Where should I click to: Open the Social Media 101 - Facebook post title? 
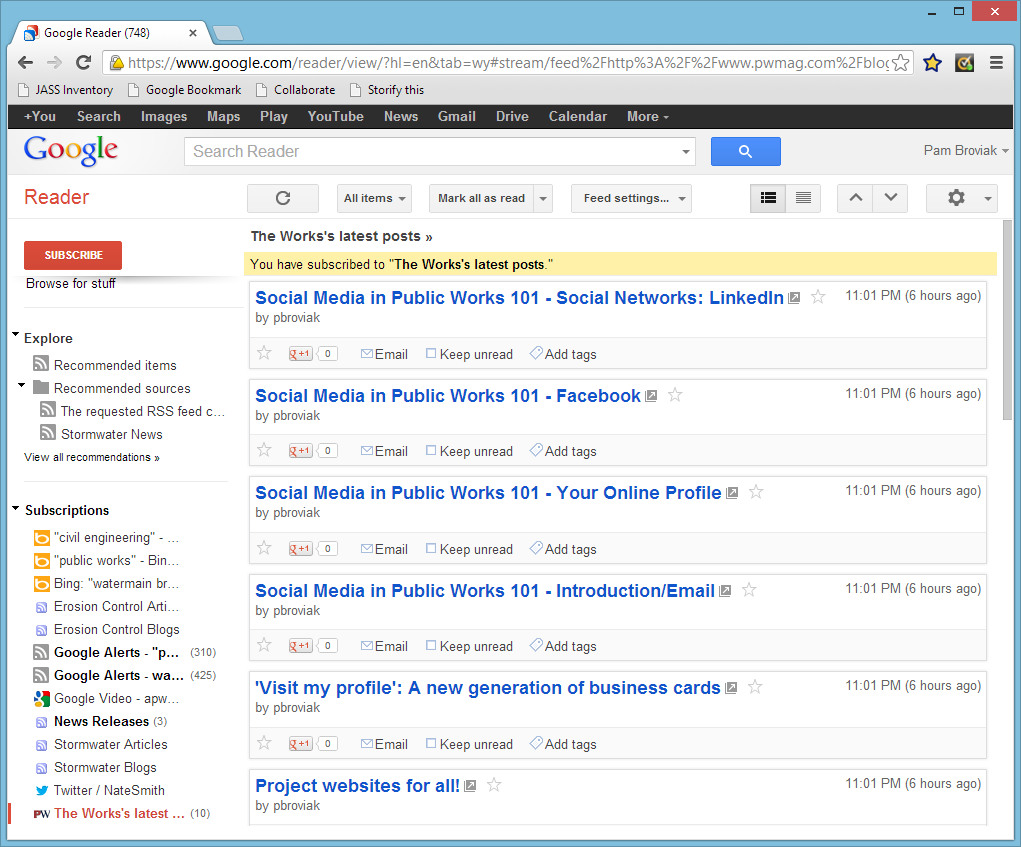click(447, 396)
